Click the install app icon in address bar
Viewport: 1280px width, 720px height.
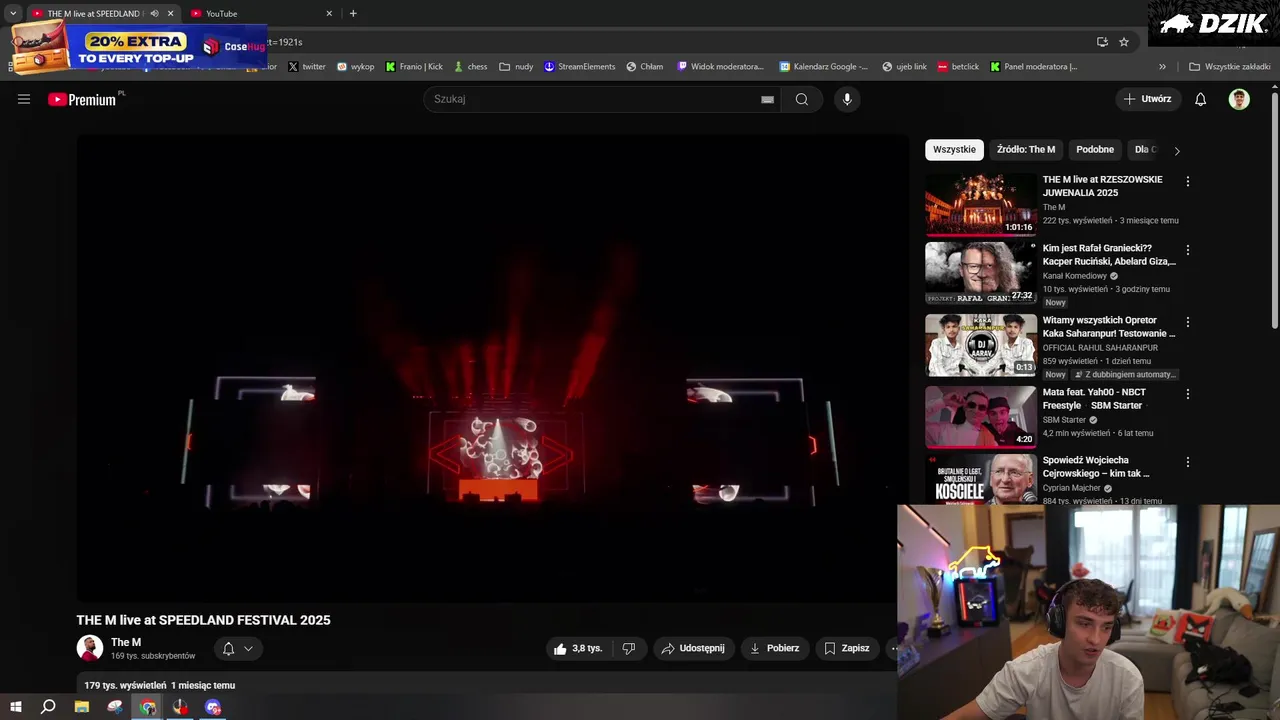1102,42
